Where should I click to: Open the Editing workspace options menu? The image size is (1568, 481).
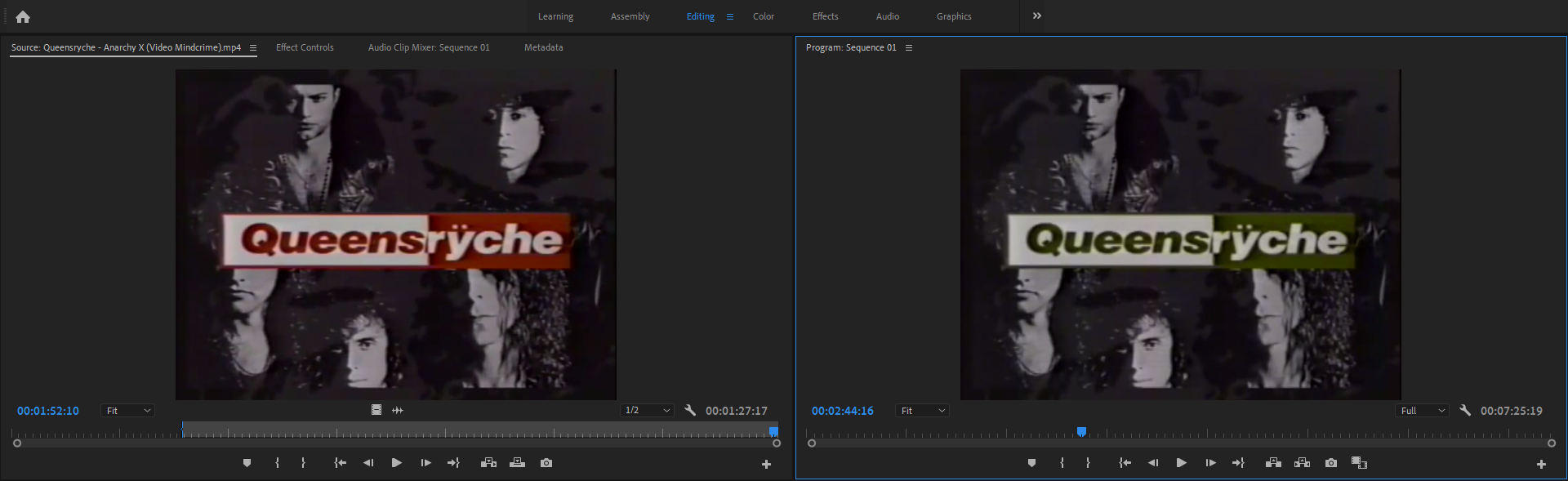tap(730, 16)
